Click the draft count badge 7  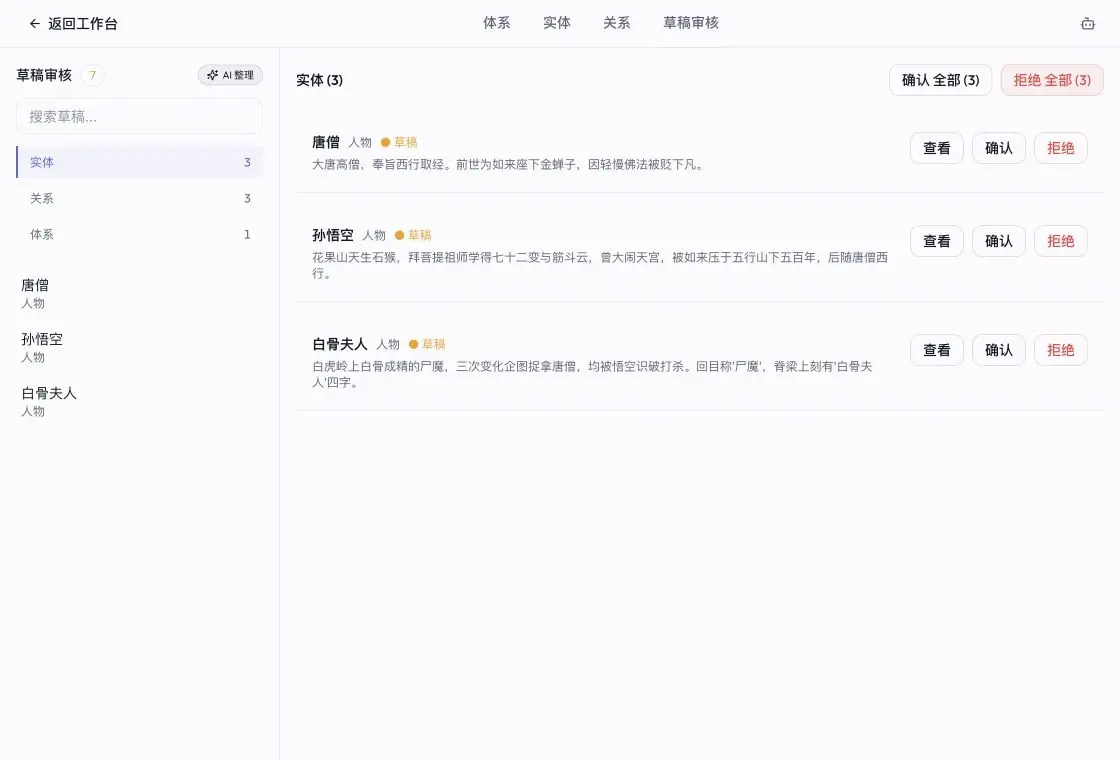click(92, 75)
